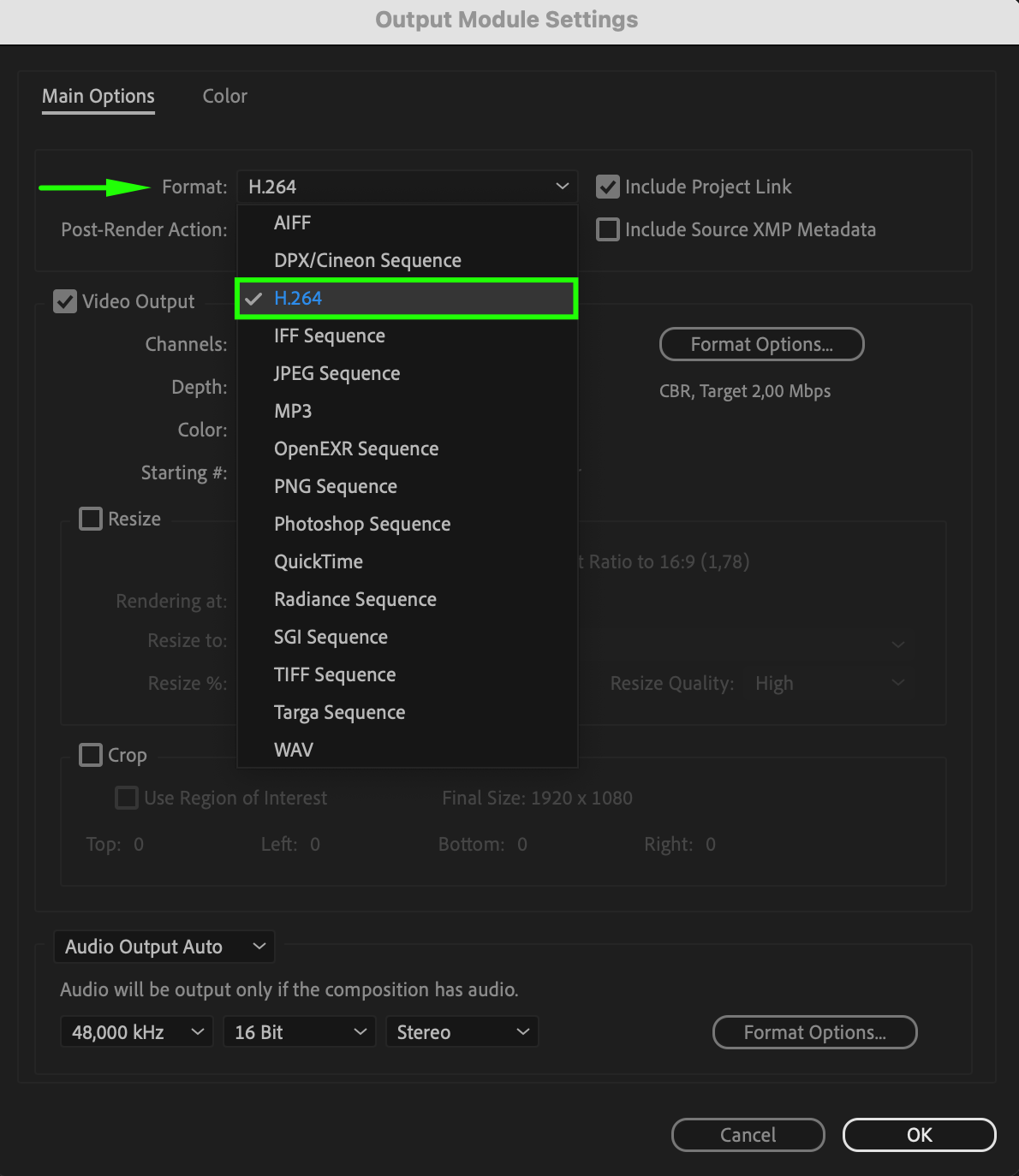Screen dimensions: 1019x1176
Task: Enable Include Source XMP Metadata
Action: (608, 229)
